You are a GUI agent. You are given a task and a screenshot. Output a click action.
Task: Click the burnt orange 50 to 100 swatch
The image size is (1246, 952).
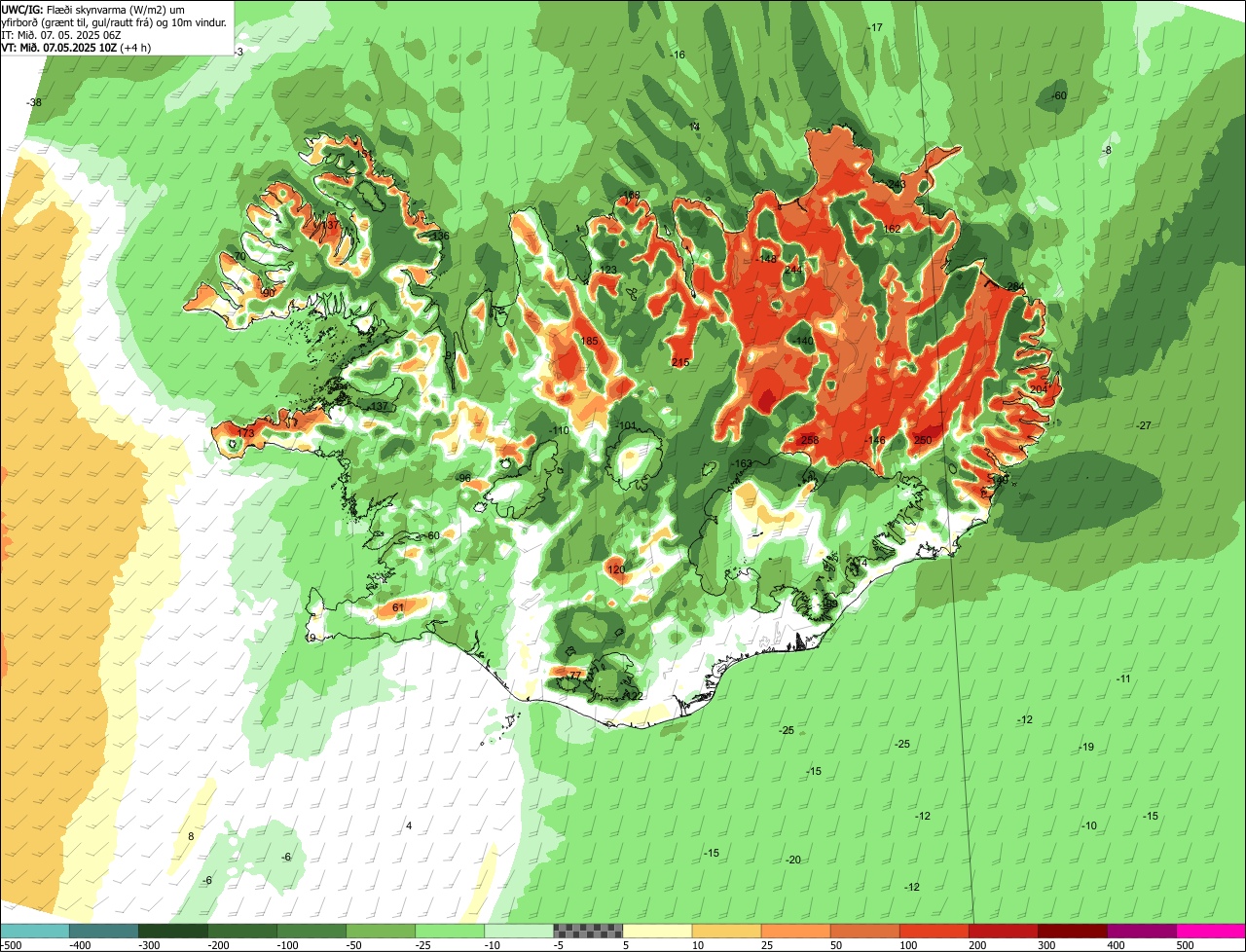(865, 931)
